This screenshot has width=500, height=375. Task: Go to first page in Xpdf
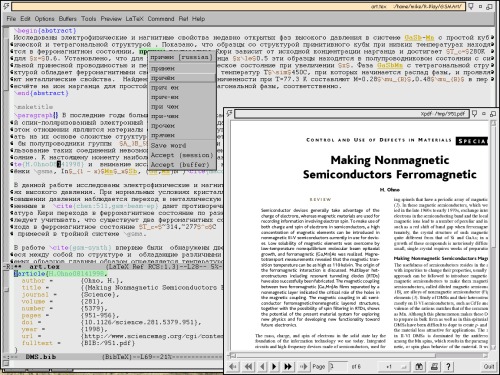coord(233,366)
